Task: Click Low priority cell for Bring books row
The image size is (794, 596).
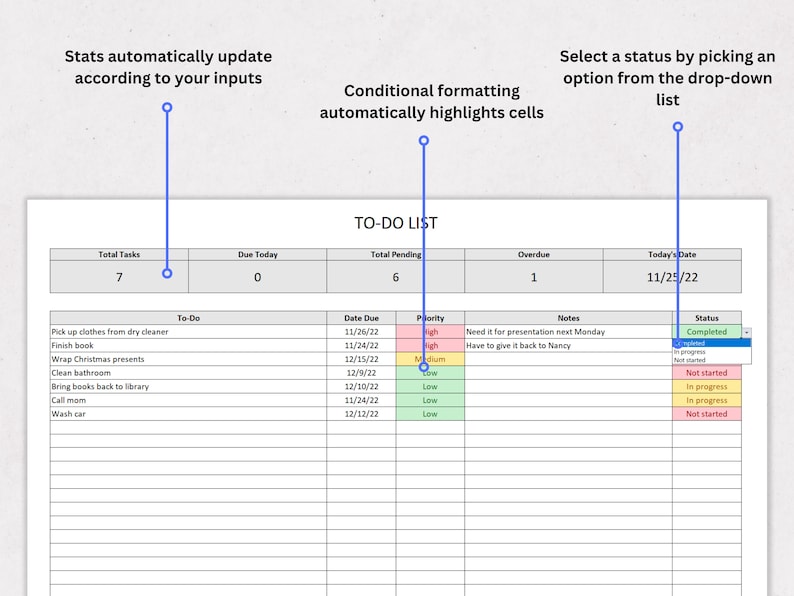Action: pyautogui.click(x=430, y=386)
